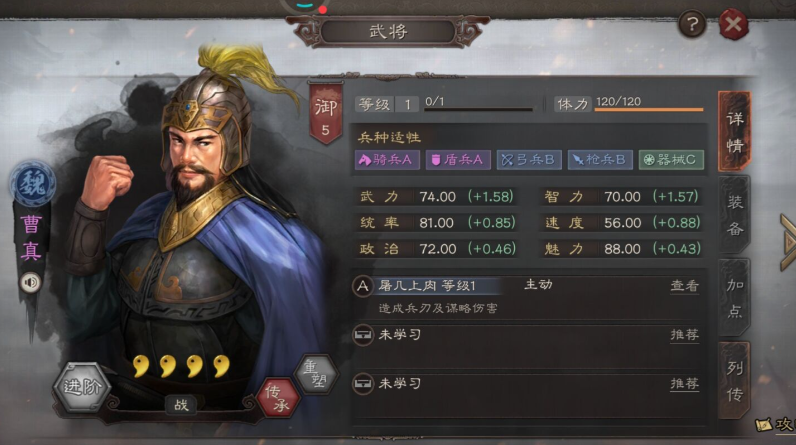Go to next general with right arrow
Viewport: 796px width, 445px height.
click(x=788, y=243)
